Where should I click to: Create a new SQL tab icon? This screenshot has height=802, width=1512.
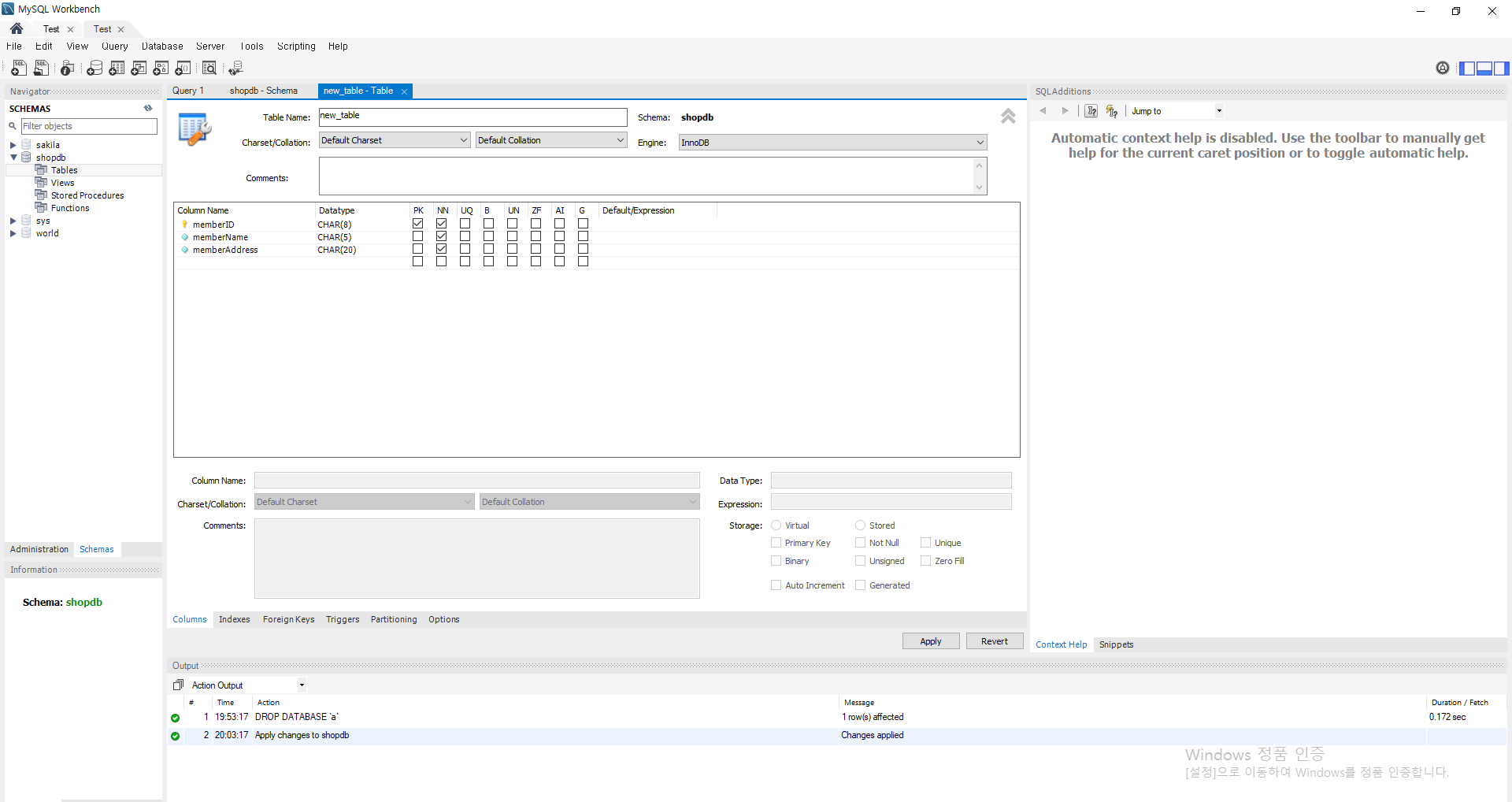(19, 68)
